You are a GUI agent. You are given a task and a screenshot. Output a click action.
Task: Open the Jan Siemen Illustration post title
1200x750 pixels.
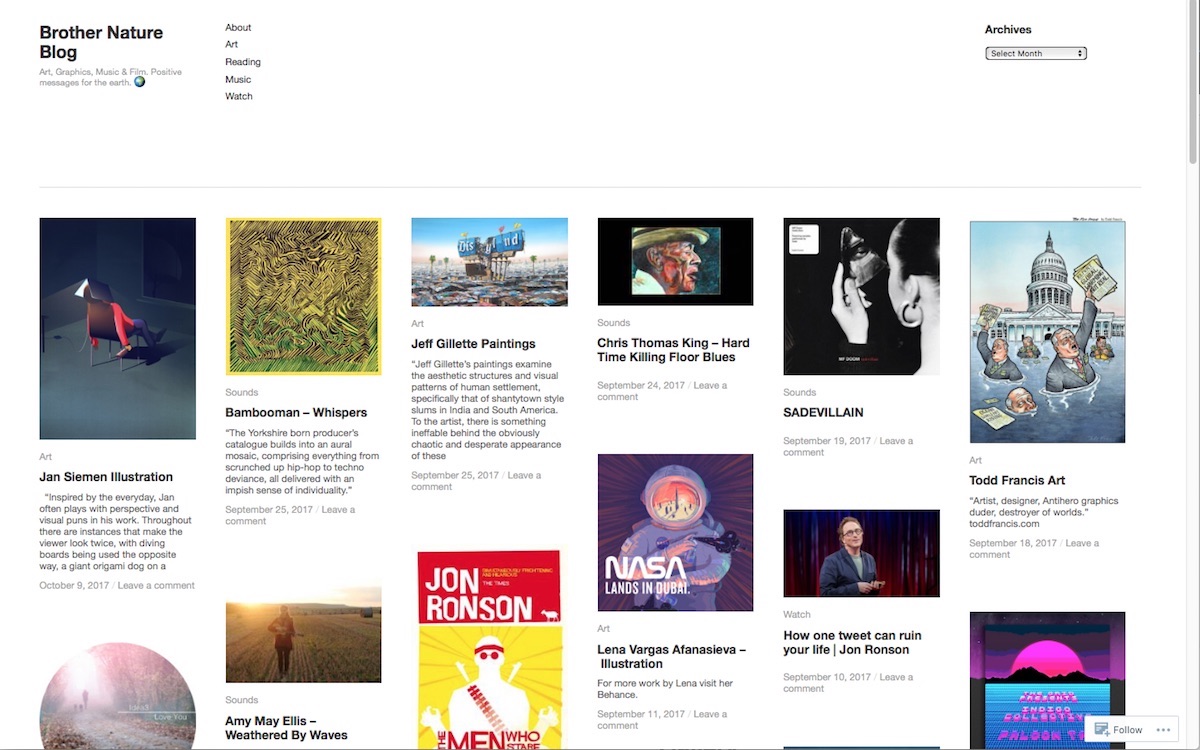pyautogui.click(x=106, y=477)
